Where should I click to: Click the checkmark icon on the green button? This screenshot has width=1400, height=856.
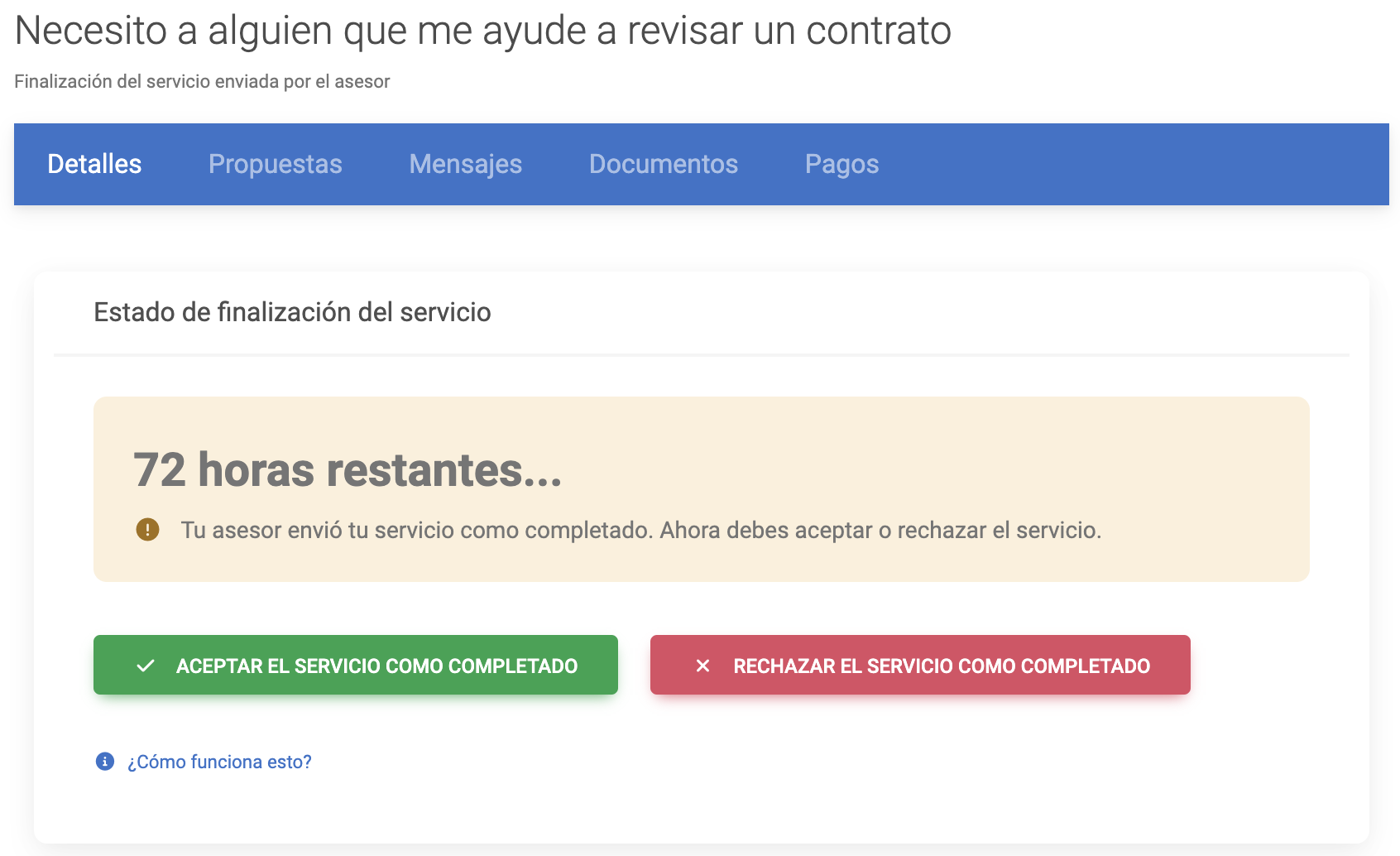(146, 666)
